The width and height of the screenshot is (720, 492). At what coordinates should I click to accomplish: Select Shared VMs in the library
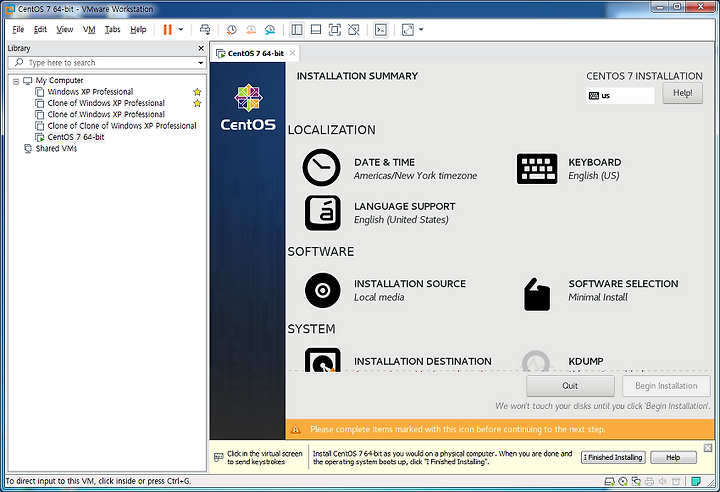[56, 148]
